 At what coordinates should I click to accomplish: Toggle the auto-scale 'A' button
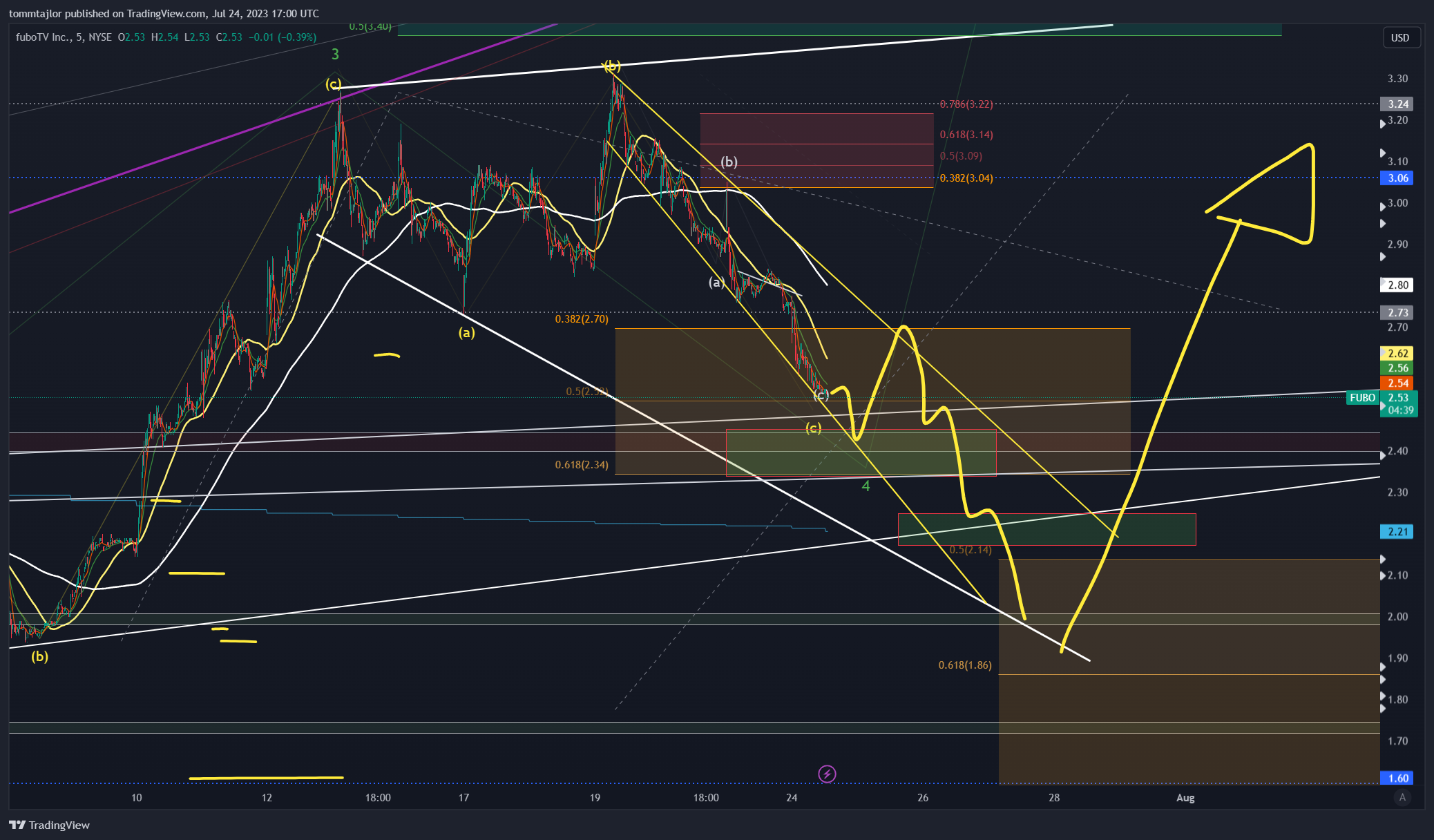click(x=1402, y=797)
